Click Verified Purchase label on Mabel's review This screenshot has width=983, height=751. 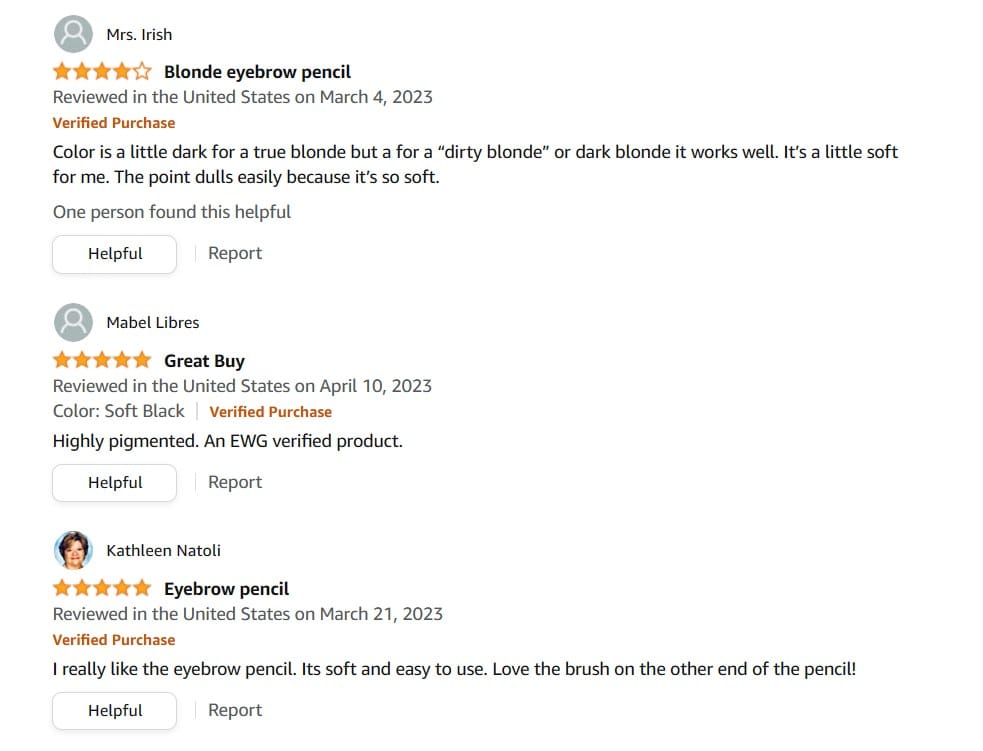click(x=270, y=411)
